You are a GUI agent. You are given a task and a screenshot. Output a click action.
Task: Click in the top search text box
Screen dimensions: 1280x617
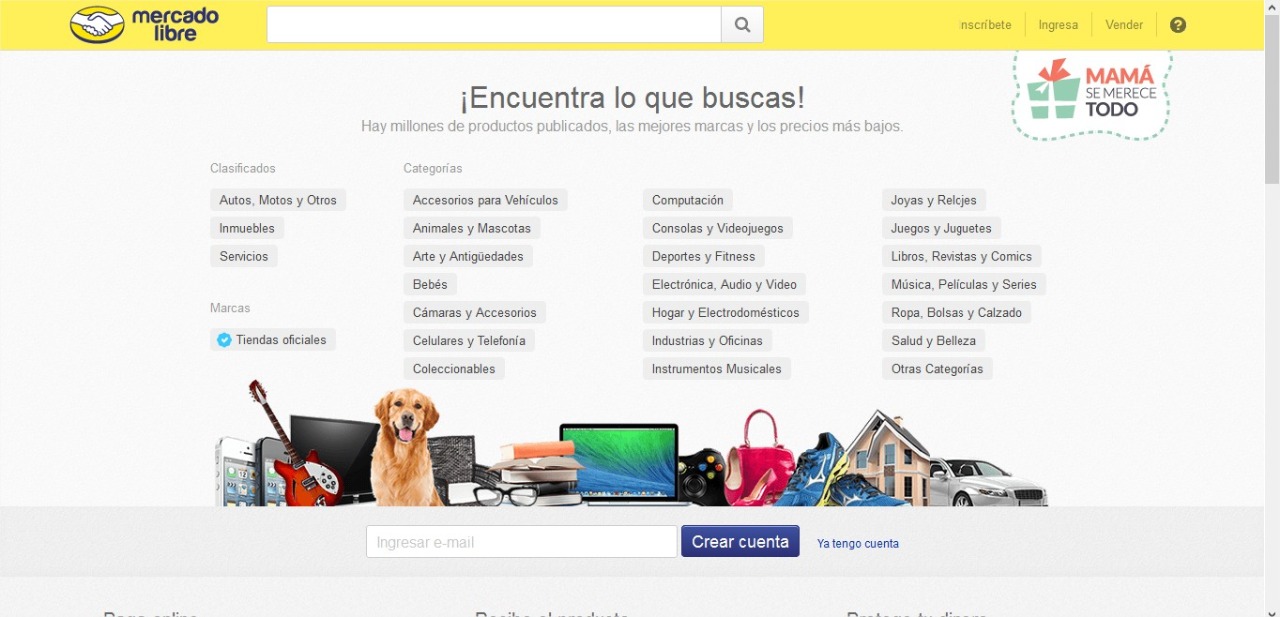coord(494,25)
